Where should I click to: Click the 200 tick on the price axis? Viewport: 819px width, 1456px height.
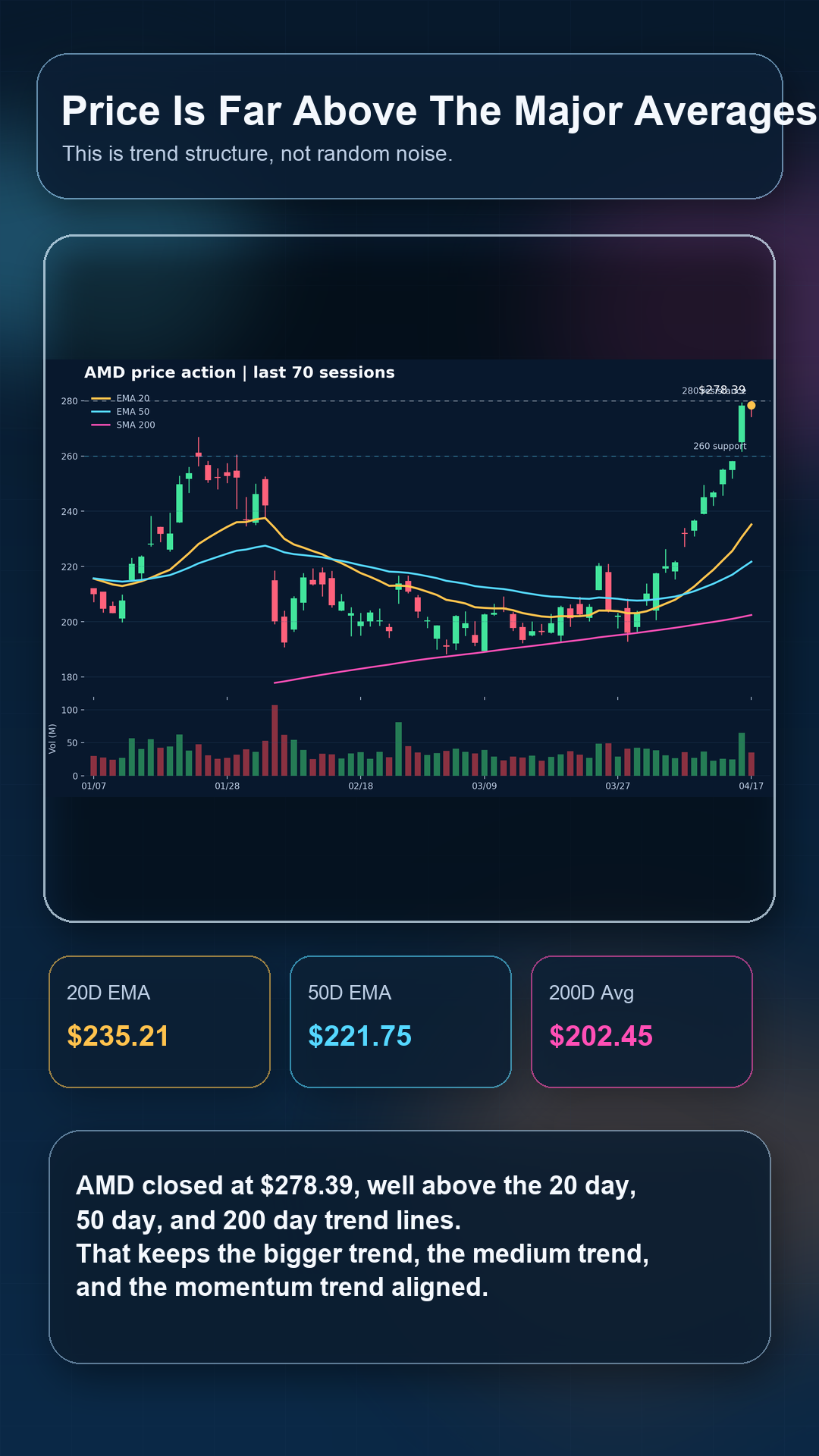tap(69, 623)
